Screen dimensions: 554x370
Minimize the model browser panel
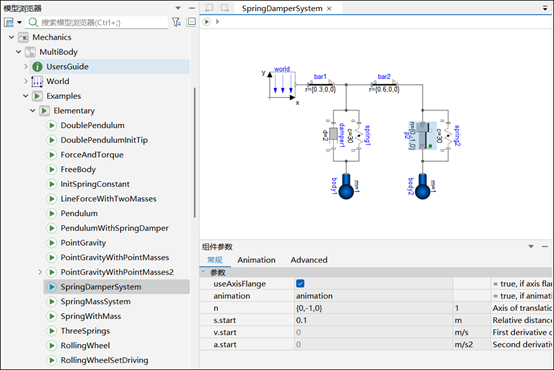(x=192, y=8)
